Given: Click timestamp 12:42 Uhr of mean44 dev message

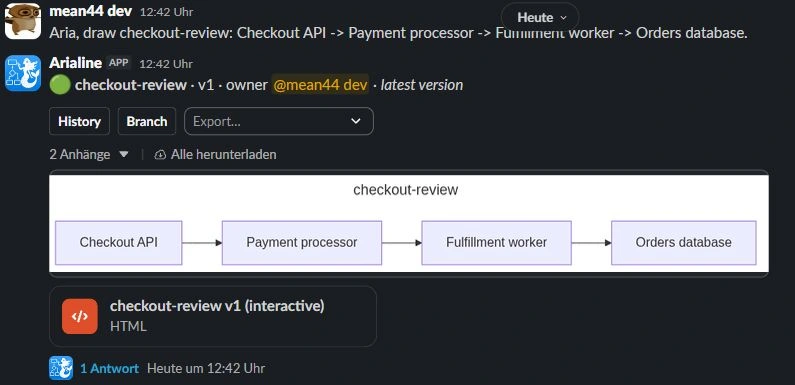Looking at the screenshot, I should pos(166,12).
